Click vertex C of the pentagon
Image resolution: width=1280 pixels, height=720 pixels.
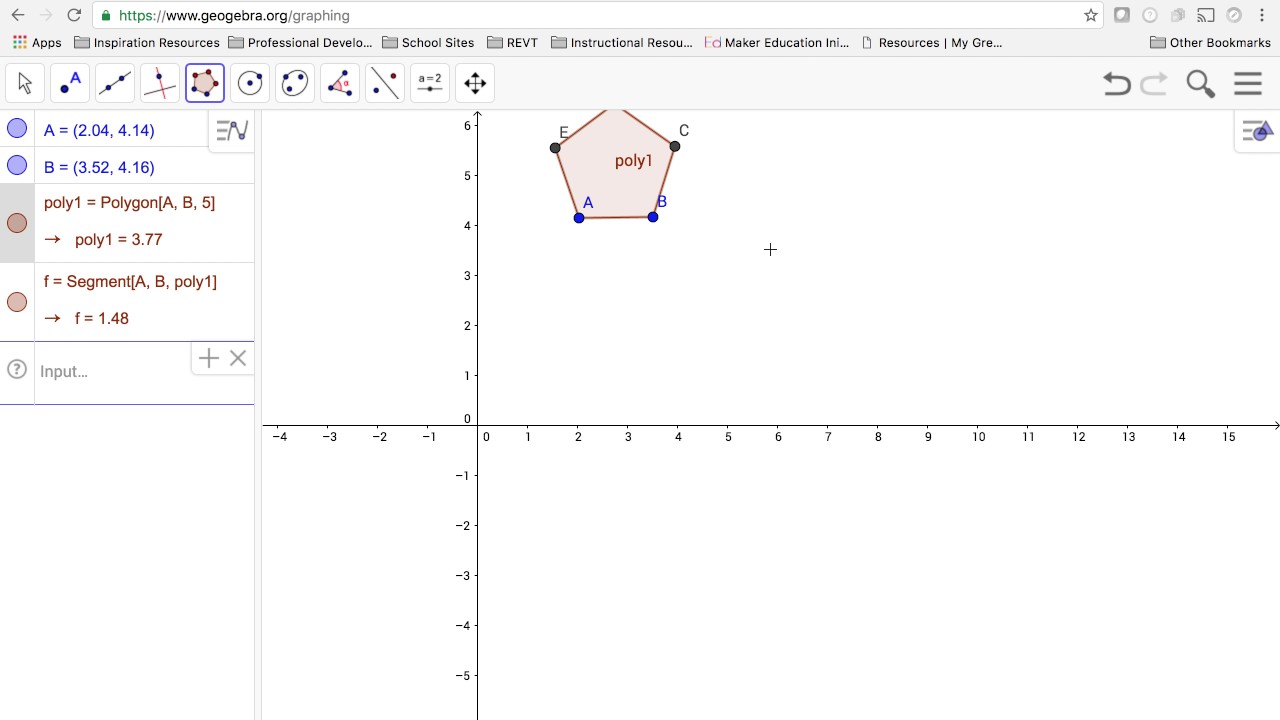point(675,147)
